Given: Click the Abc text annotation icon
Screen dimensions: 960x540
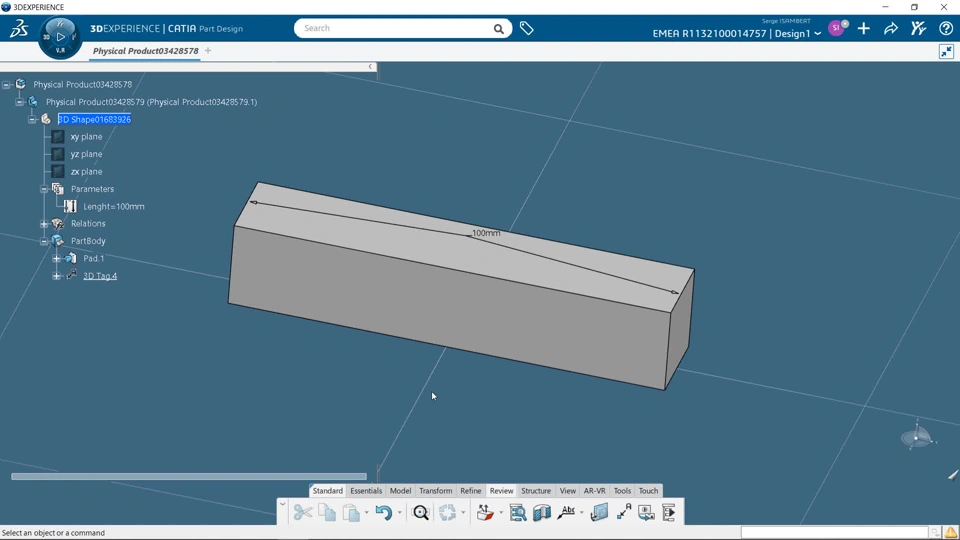Looking at the screenshot, I should point(566,513).
